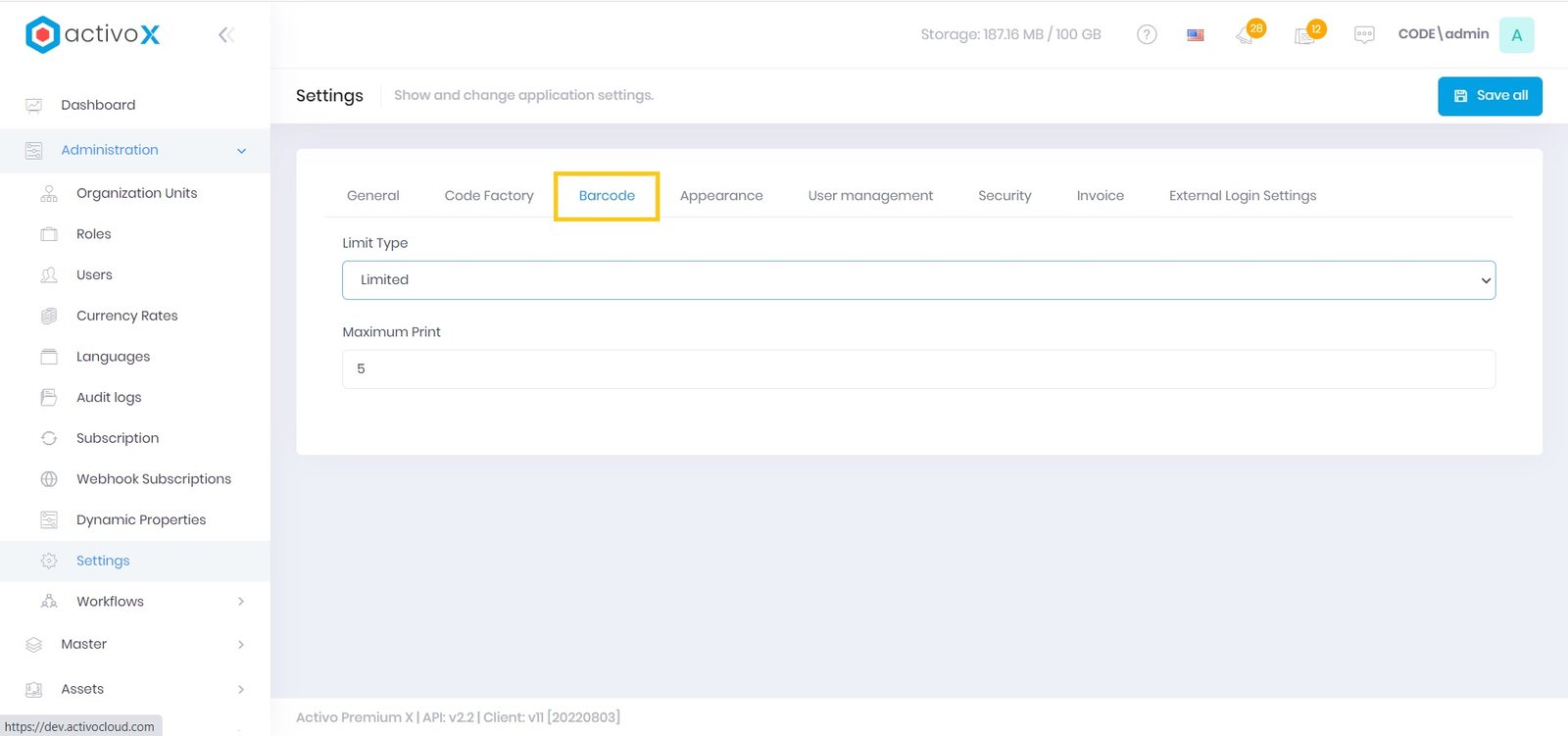This screenshot has height=736, width=1568.
Task: Click the US flag language icon
Action: click(x=1196, y=35)
